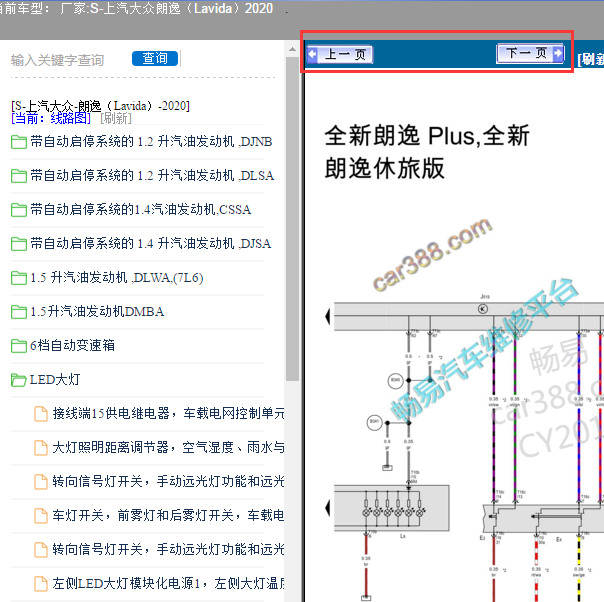Expand 带自动启停系统的 1.2 升汽油发动机 DLSA
Viewport: 604px width, 602px height.
[x=152, y=176]
